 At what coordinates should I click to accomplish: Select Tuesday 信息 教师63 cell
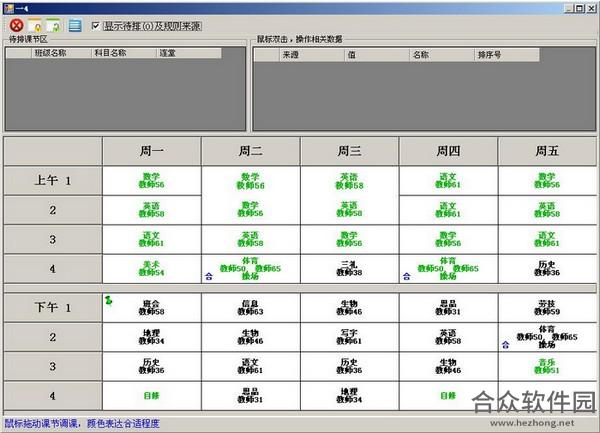pos(251,308)
